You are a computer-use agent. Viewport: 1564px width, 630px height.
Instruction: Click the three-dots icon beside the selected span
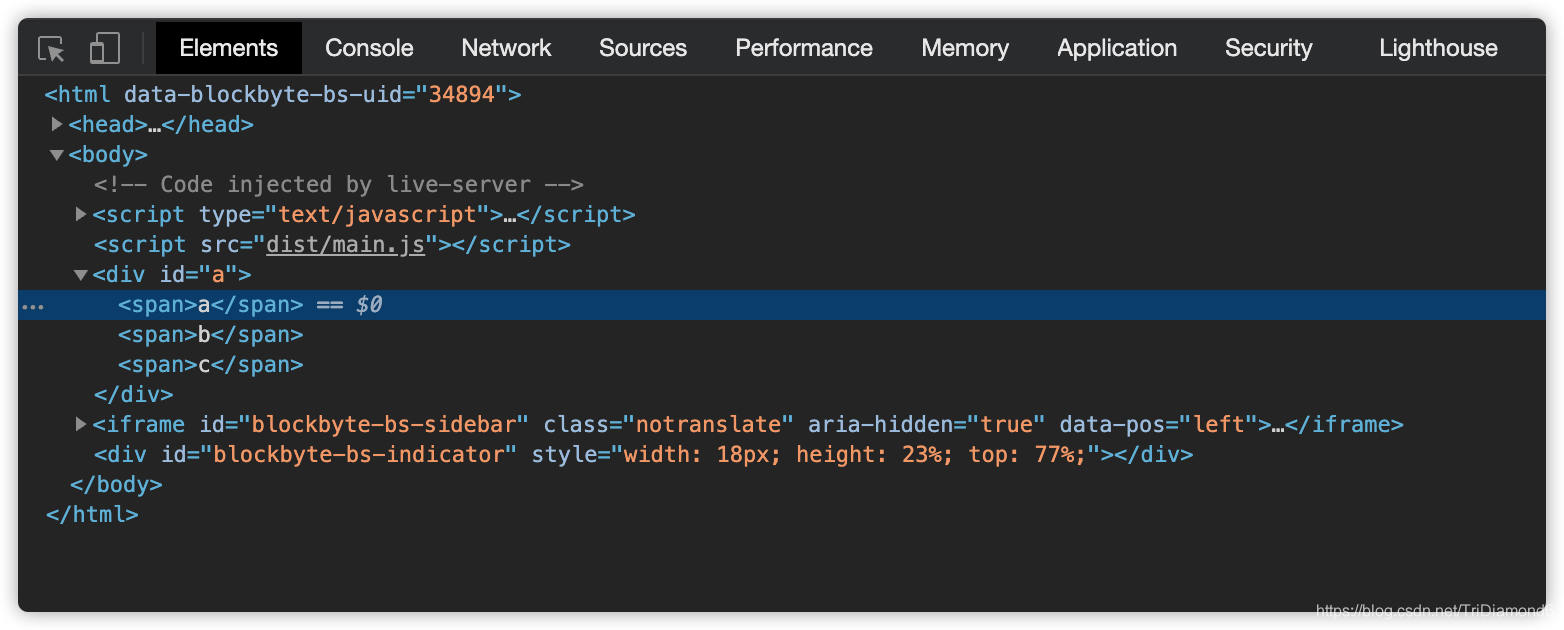tap(33, 306)
